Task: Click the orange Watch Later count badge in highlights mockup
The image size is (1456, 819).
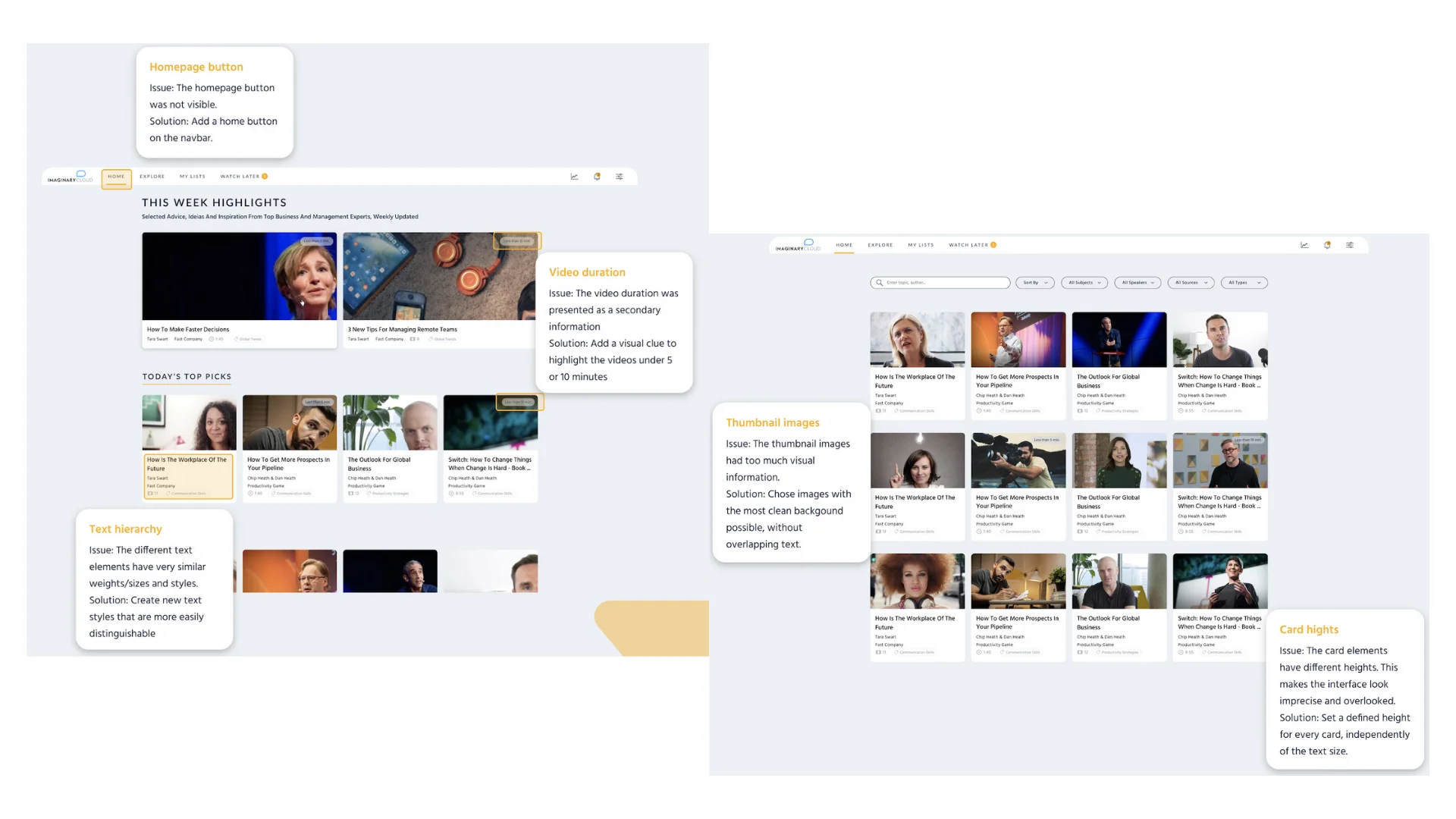Action: coord(265,177)
